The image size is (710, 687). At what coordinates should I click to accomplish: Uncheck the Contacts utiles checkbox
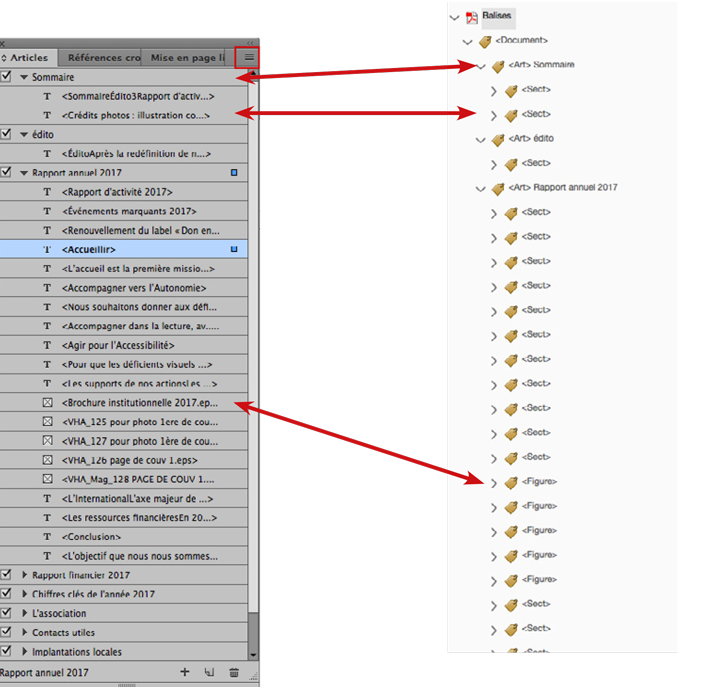(7, 633)
